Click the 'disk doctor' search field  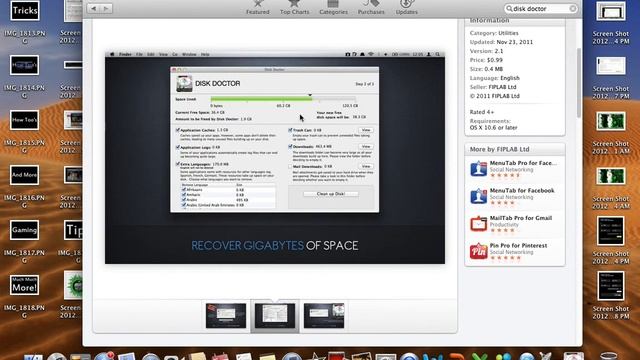(x=540, y=9)
